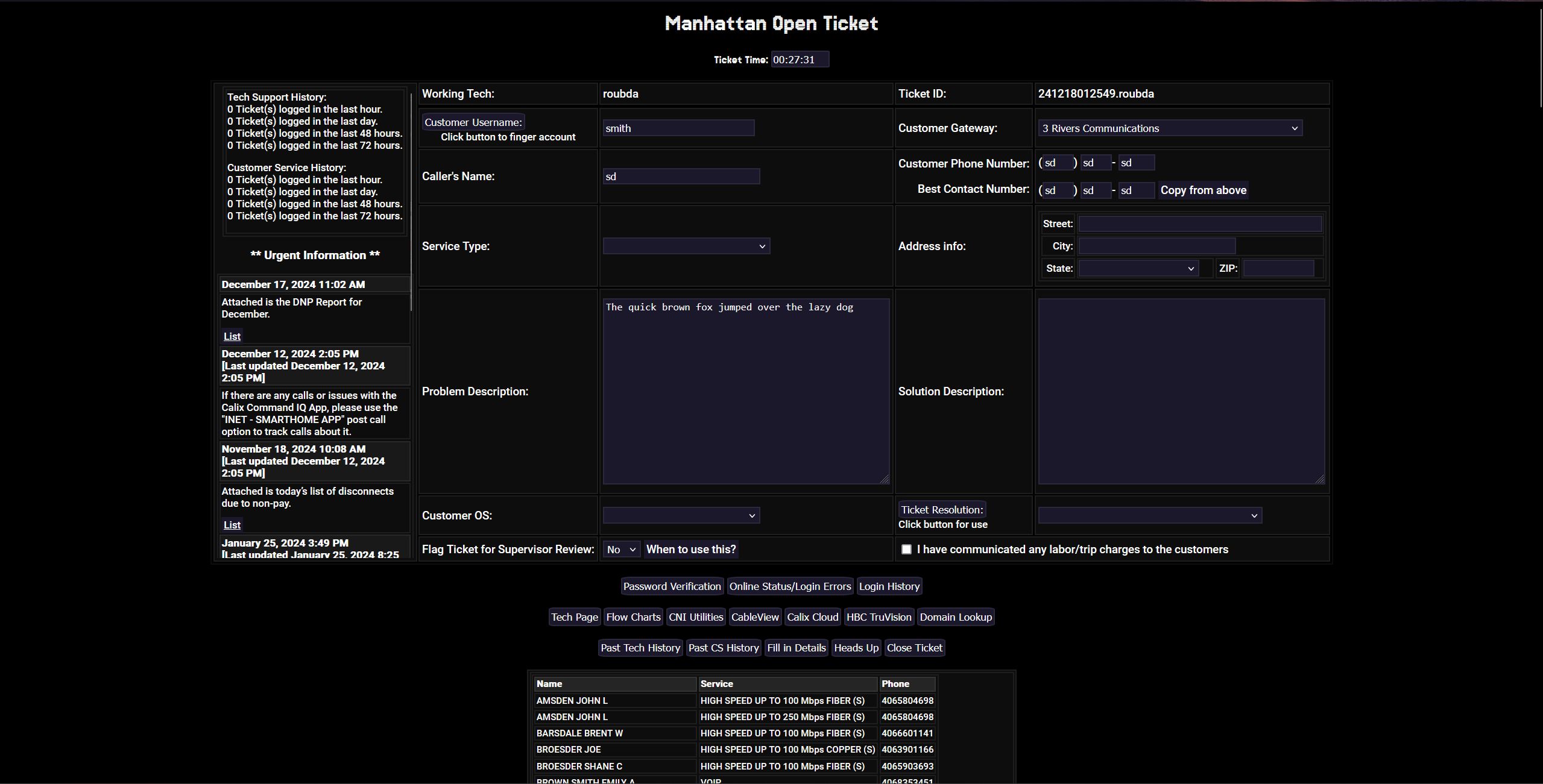Screen dimensions: 1543x784
Task: Click the Best Contact Number last digits field
Action: tap(1137, 190)
